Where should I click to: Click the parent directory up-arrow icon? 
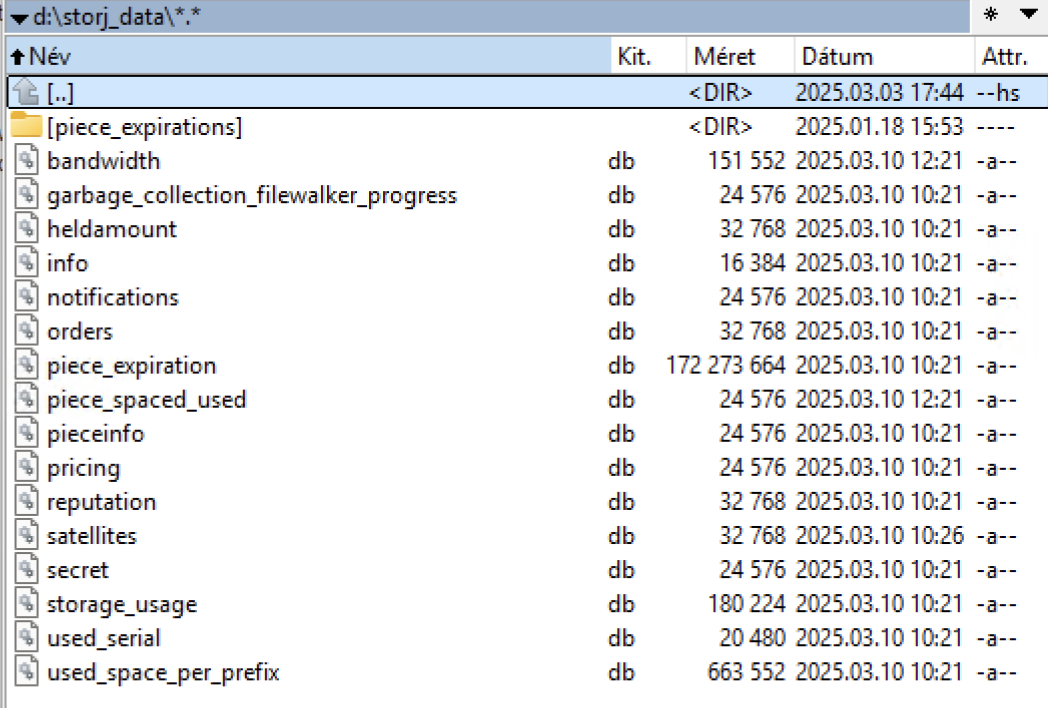26,93
